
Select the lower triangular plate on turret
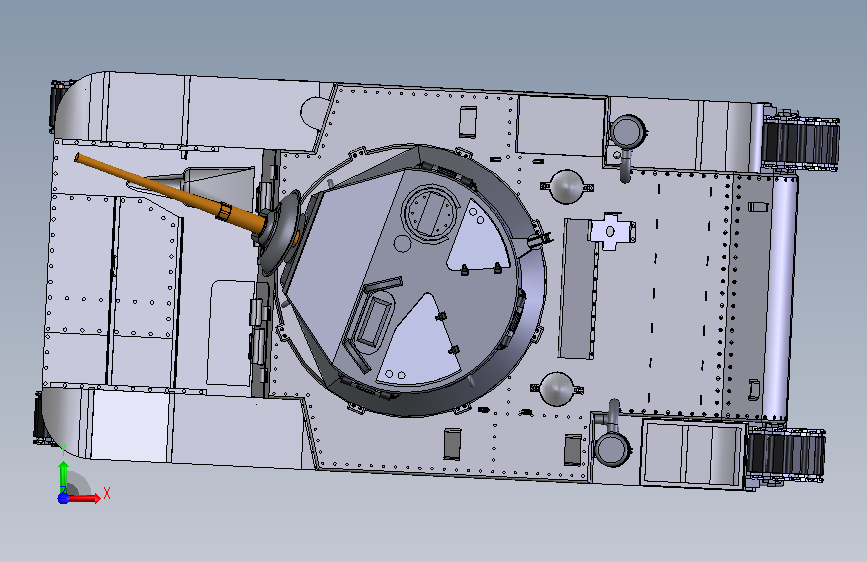(421, 339)
